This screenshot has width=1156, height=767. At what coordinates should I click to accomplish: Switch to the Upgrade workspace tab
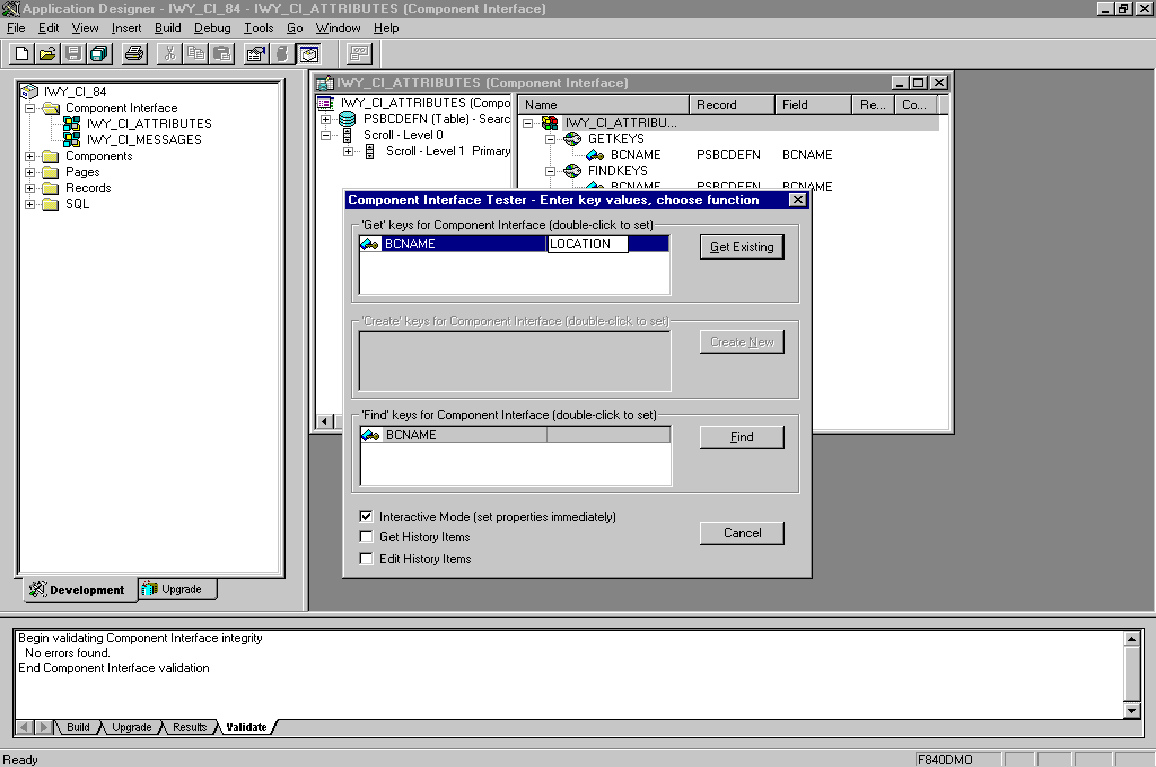tap(178, 589)
